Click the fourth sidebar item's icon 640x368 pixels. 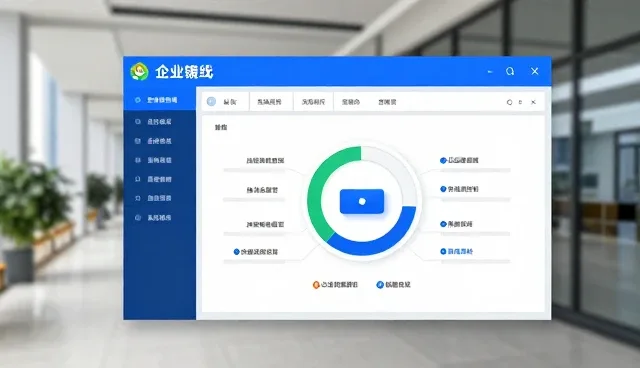tap(138, 160)
